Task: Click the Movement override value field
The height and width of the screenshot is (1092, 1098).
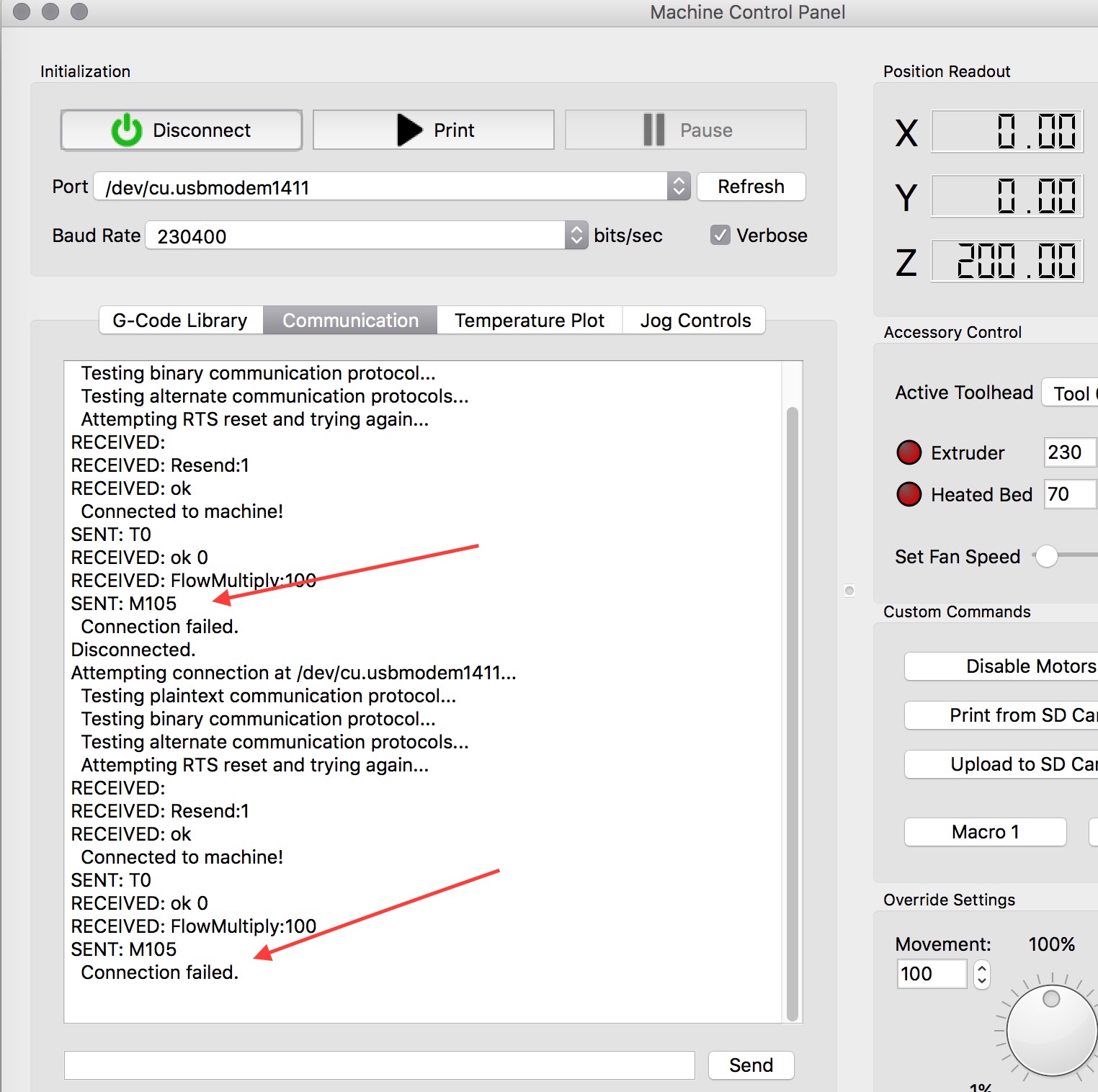Action: [932, 974]
